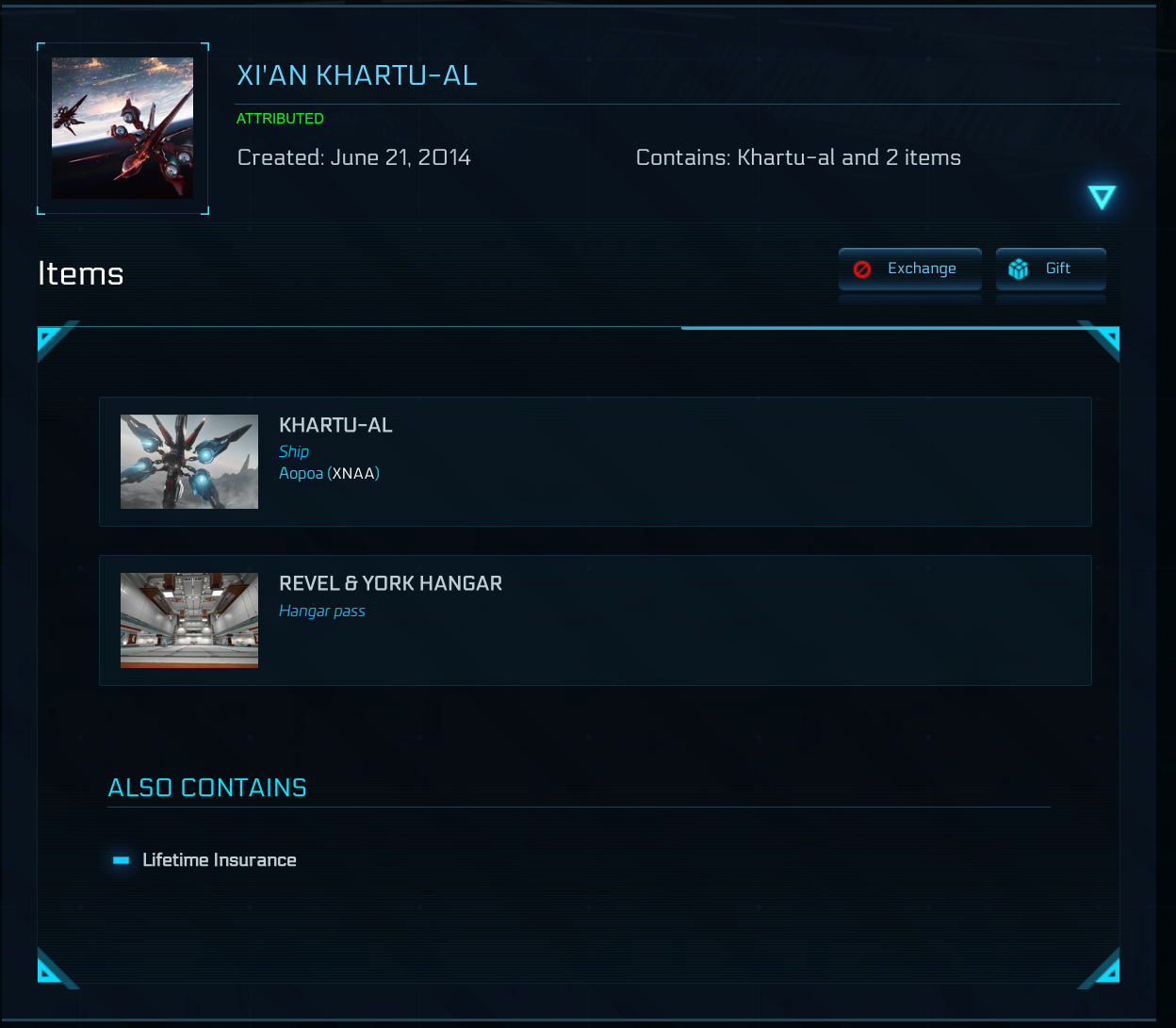Screen dimensions: 1176x1028
Task: Click the red prohibition icon on Exchange button
Action: coord(862,268)
